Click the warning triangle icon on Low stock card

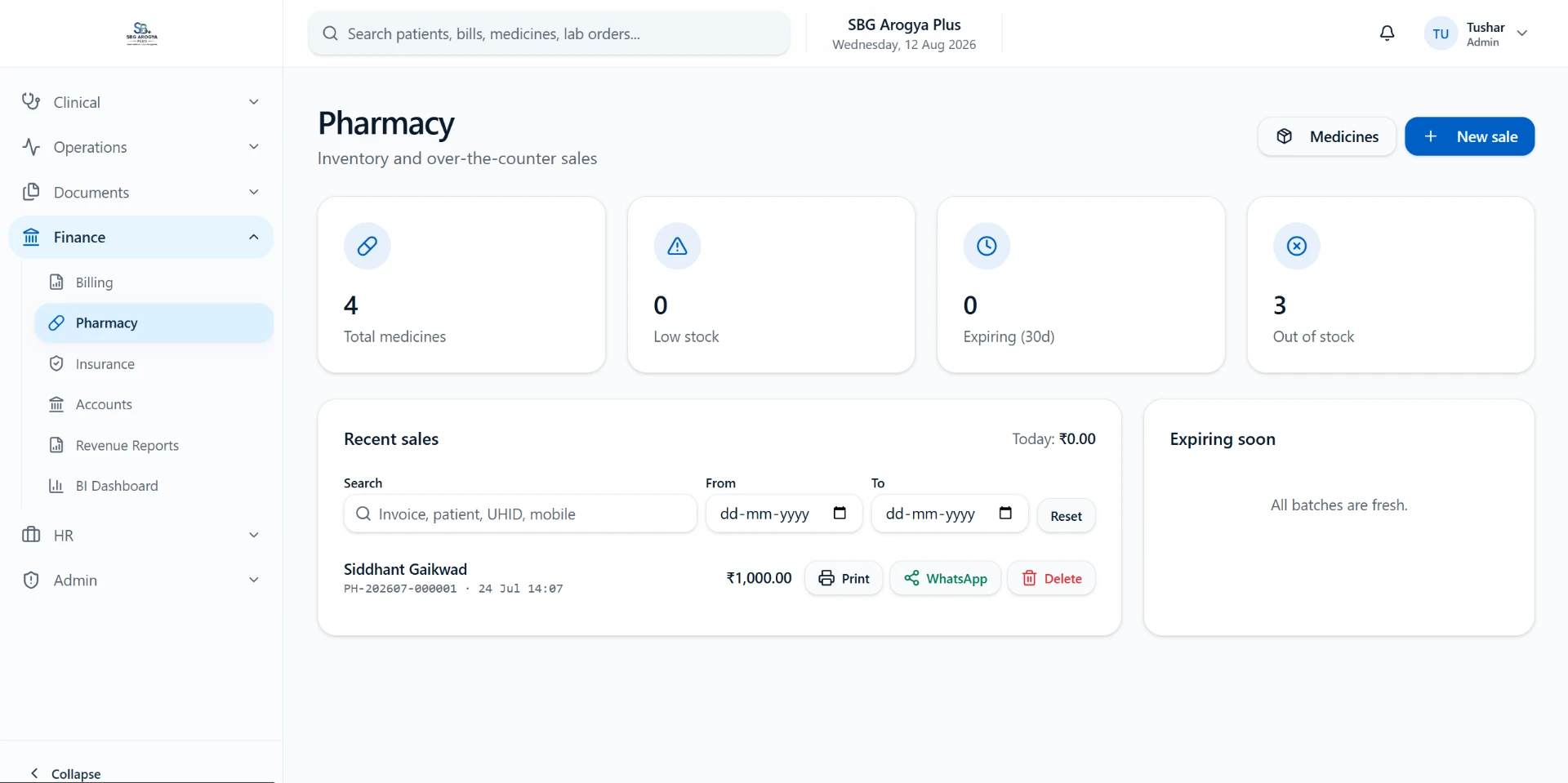(677, 246)
